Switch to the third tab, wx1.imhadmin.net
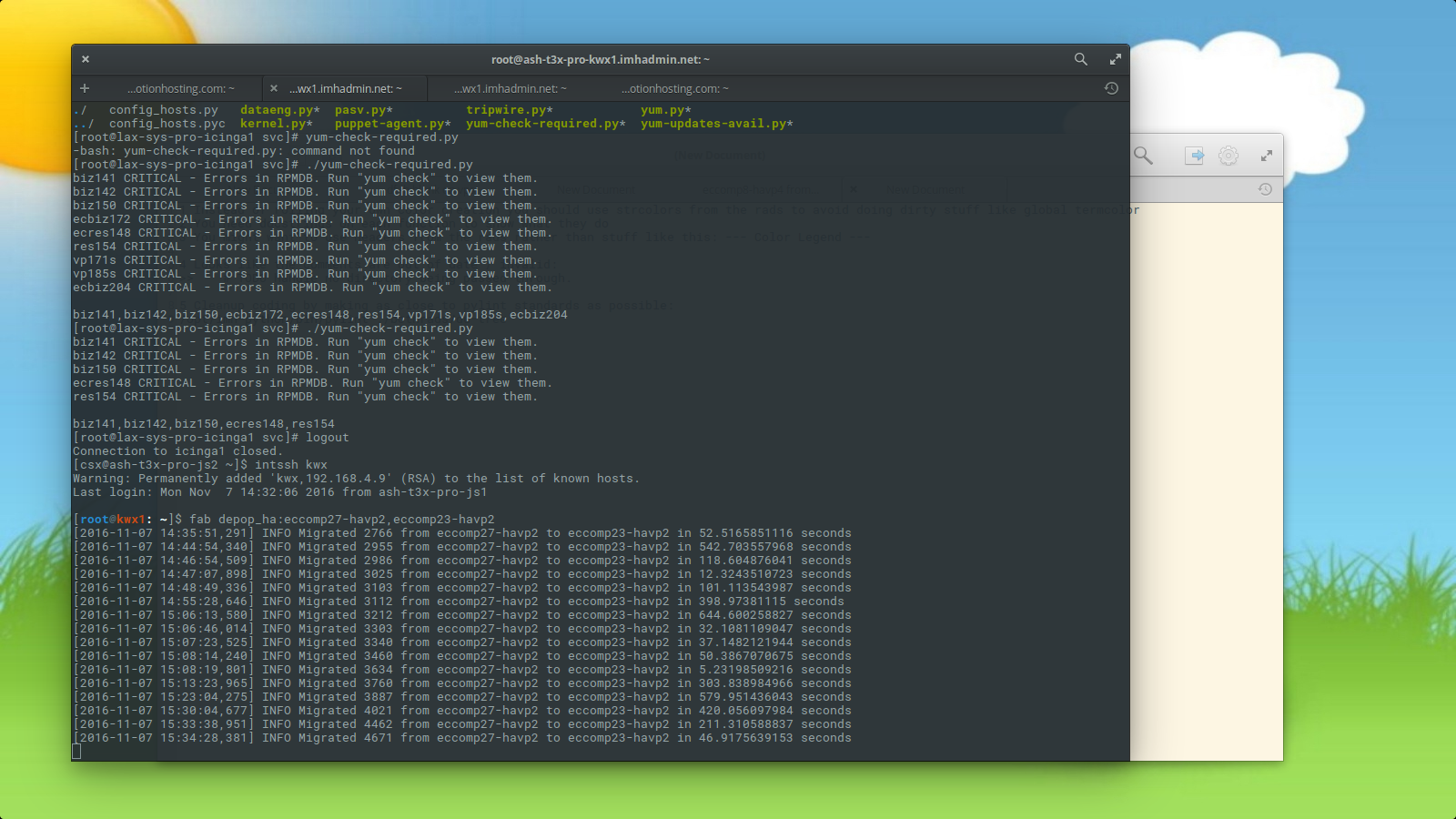Viewport: 1456px width, 819px height. (511, 88)
